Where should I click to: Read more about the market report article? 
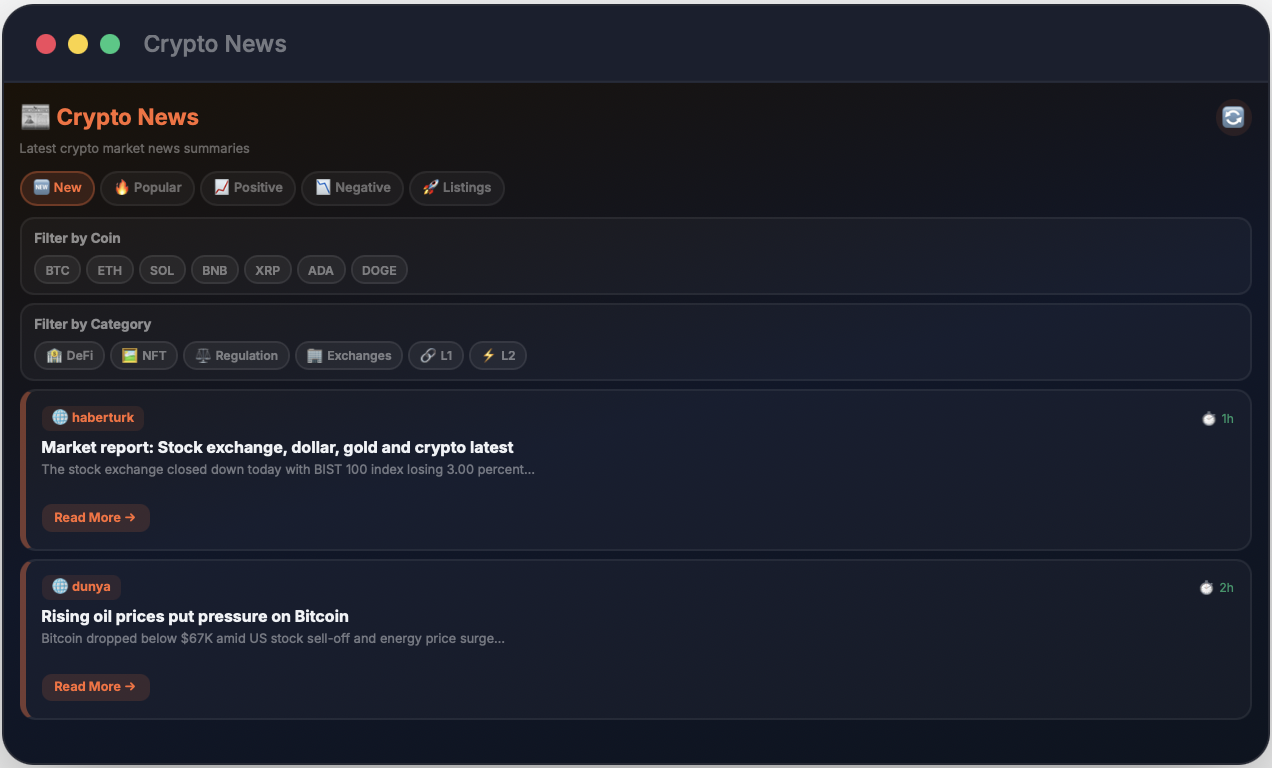click(96, 517)
